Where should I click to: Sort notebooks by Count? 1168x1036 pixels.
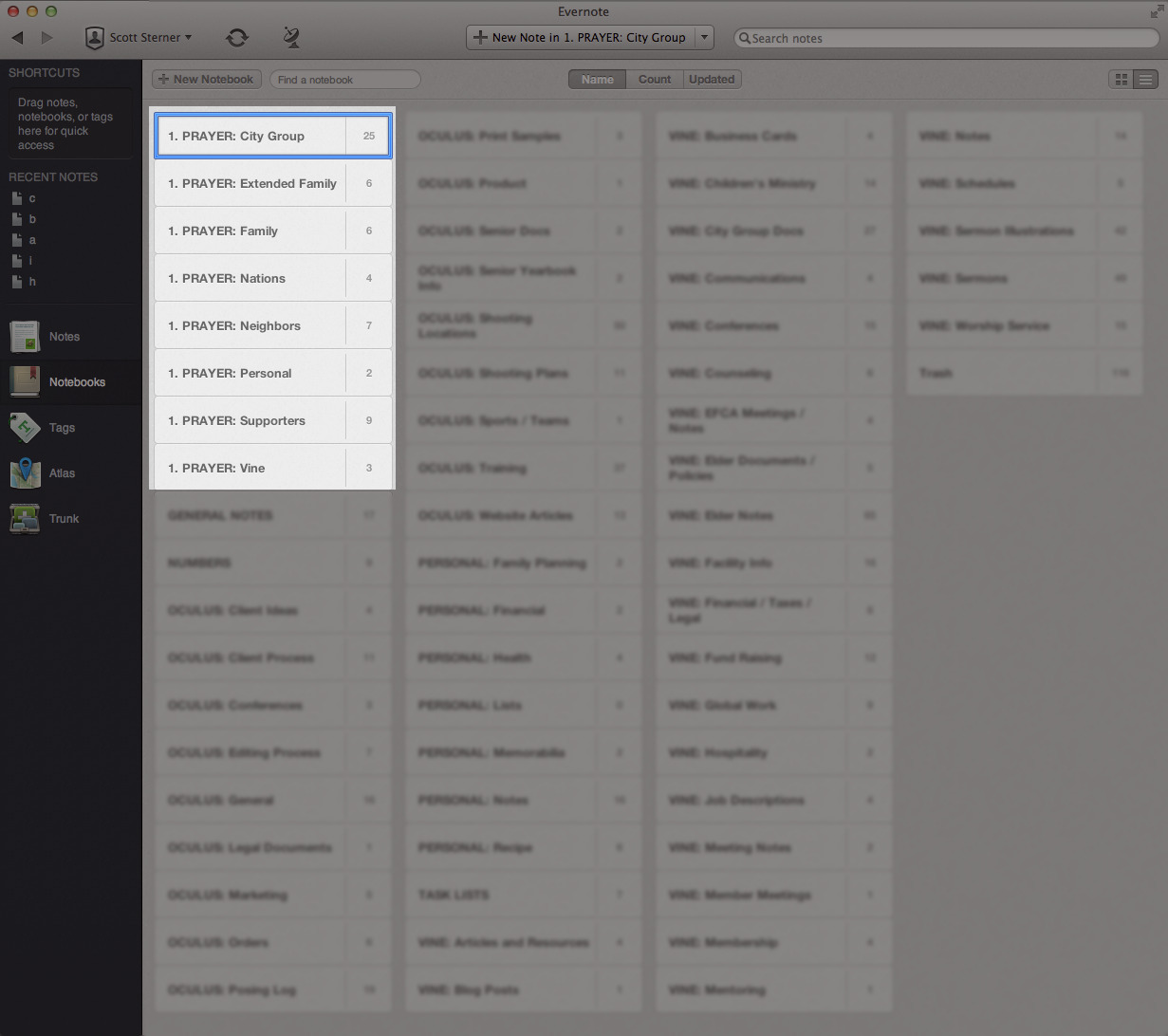(655, 80)
